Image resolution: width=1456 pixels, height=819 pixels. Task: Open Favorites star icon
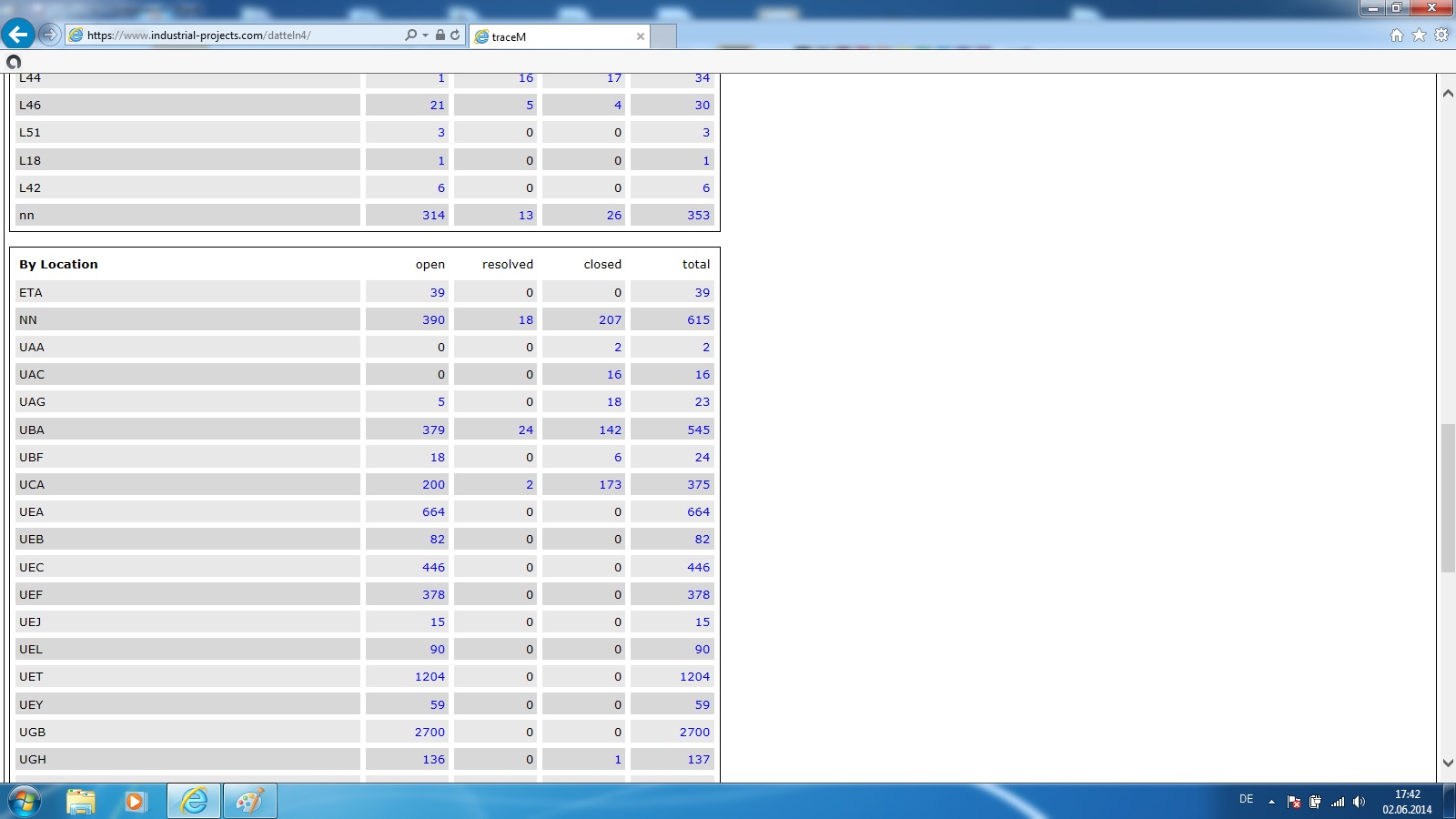pyautogui.click(x=1419, y=35)
